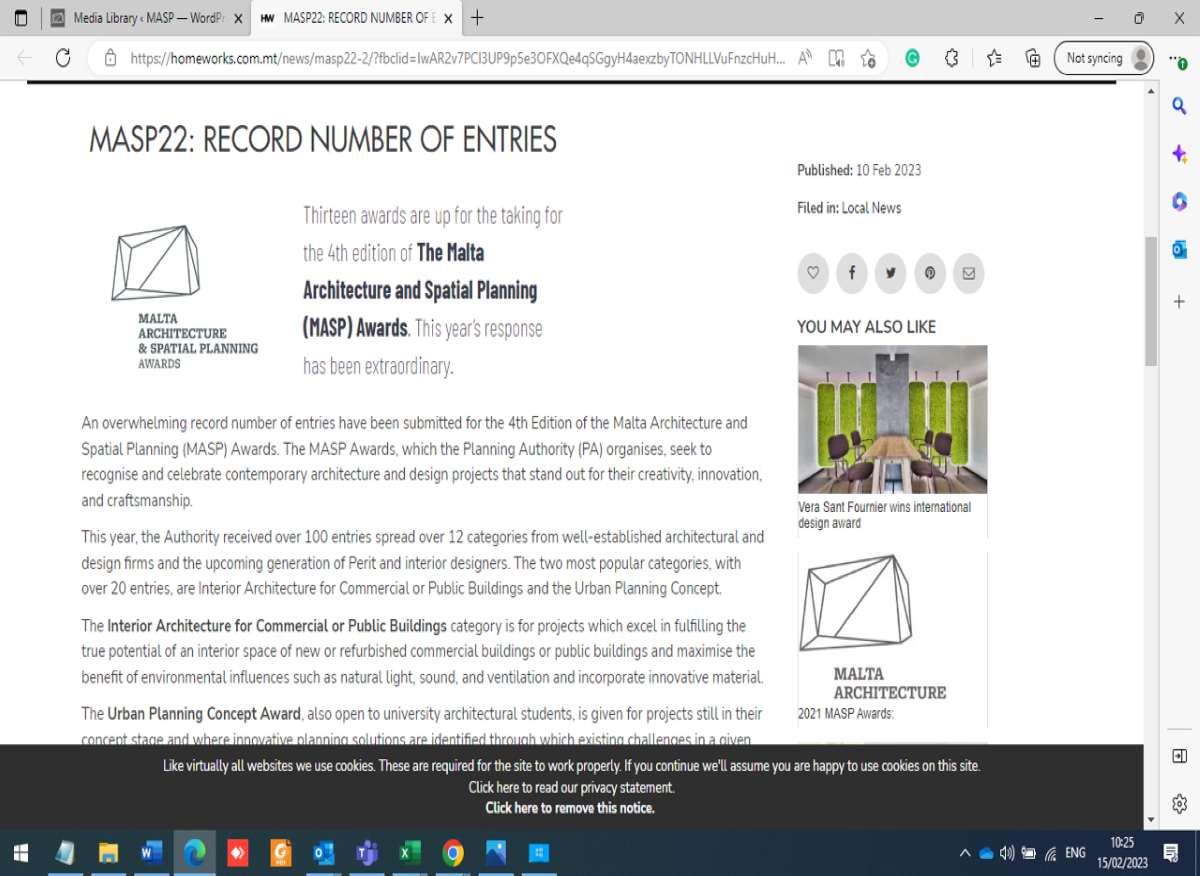Close the Media Library WordPress tab

(x=238, y=18)
